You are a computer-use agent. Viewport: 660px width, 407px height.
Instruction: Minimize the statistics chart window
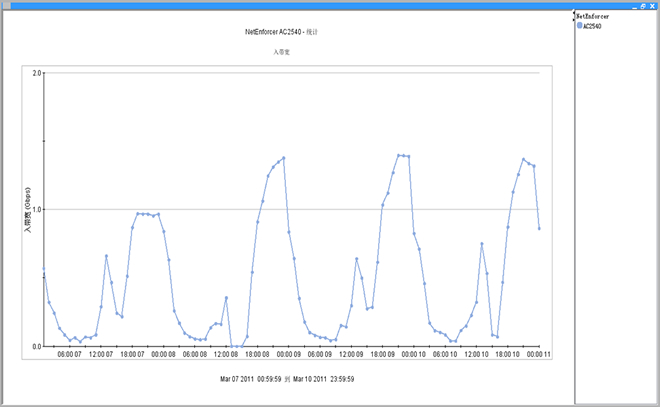[x=634, y=5]
